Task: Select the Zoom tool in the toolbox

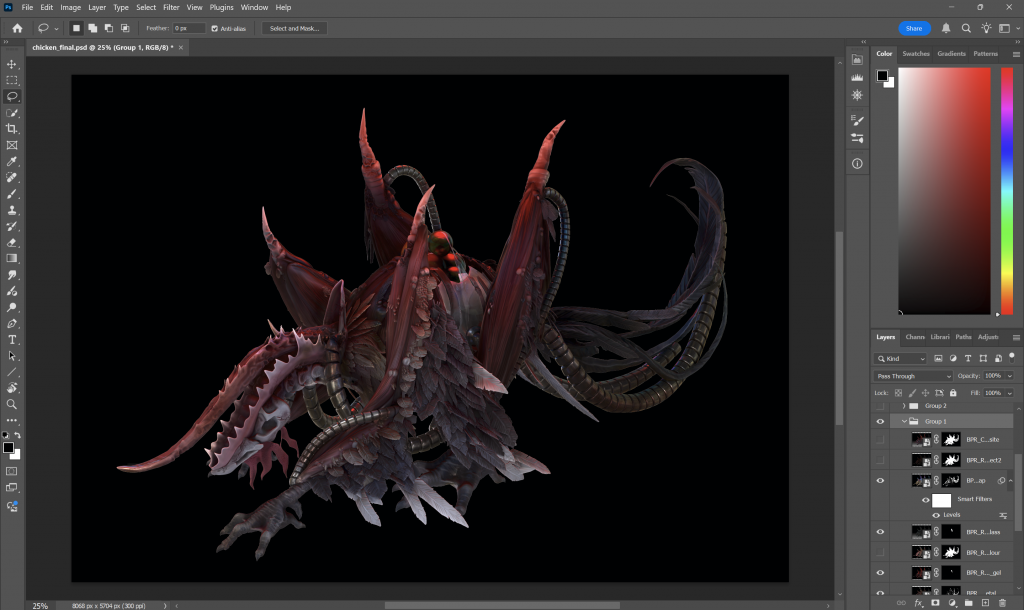Action: click(12, 404)
